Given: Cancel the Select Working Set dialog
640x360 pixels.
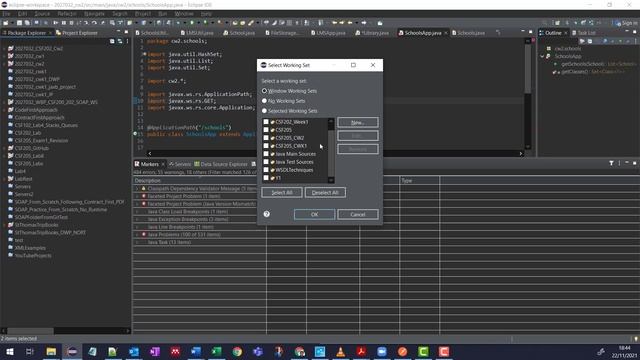Looking at the screenshot, I should click(x=358, y=214).
